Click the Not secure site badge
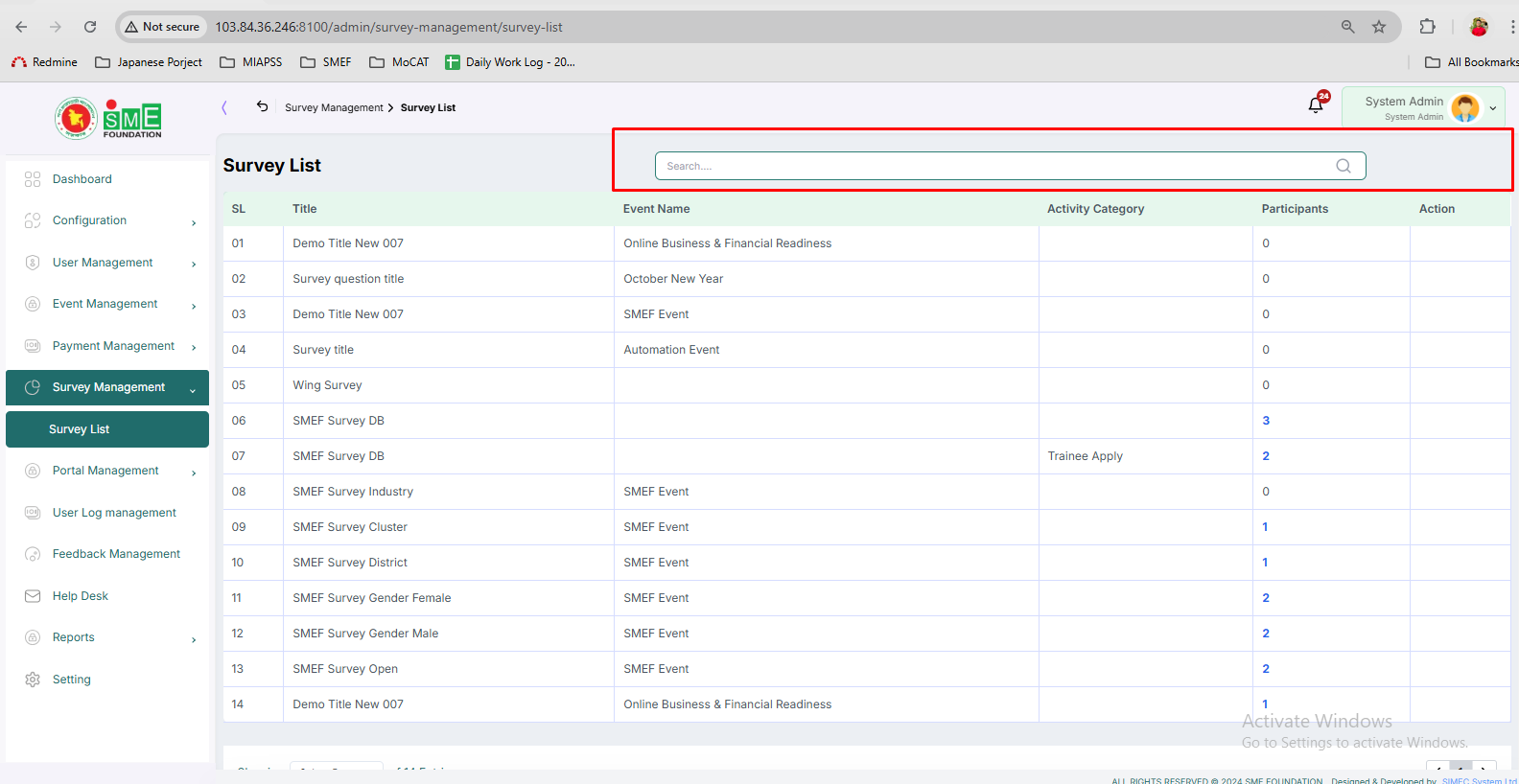1519x784 pixels. pyautogui.click(x=162, y=27)
